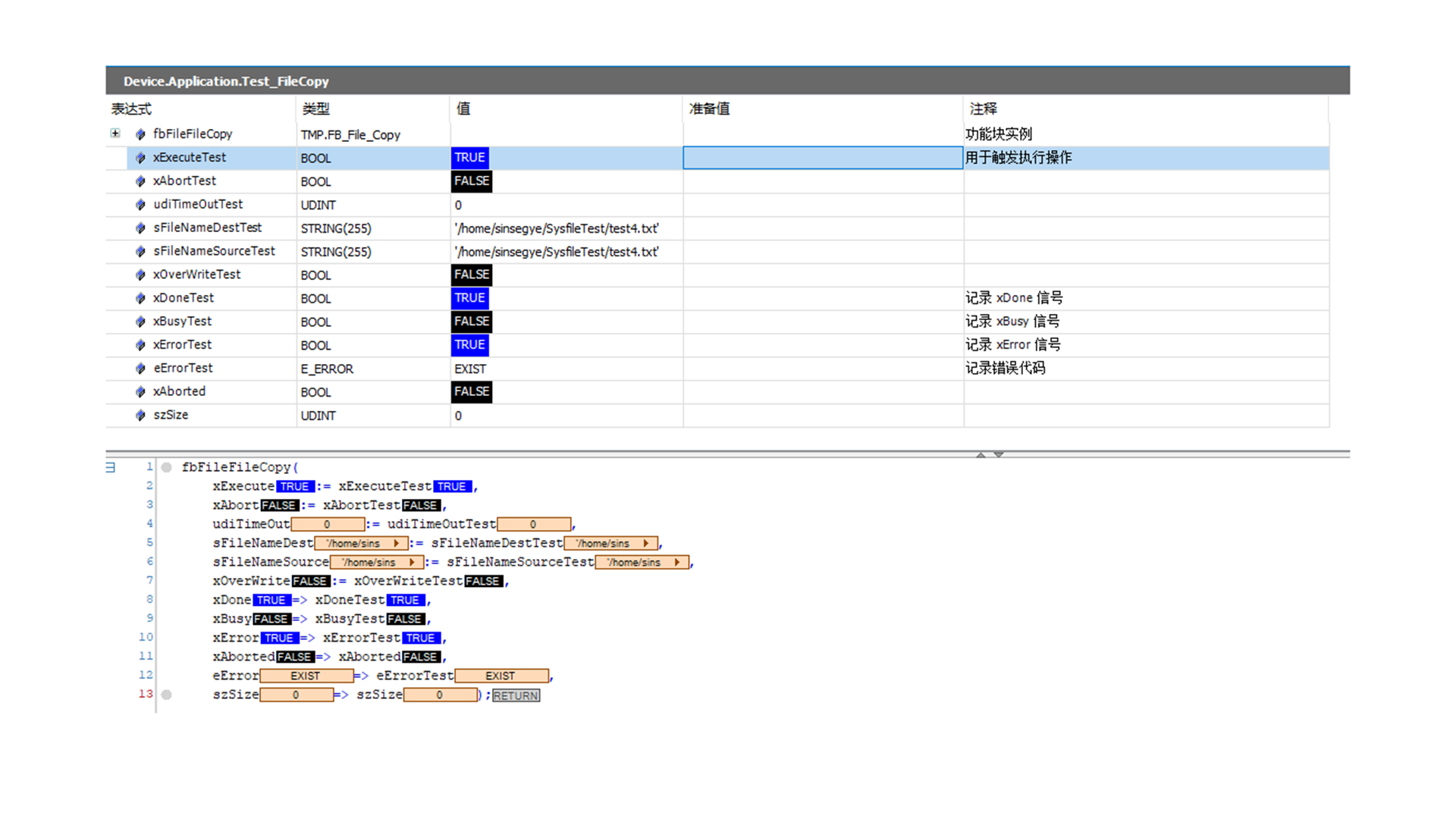Click the variable icon beside xAborted
This screenshot has height=819, width=1456.
click(x=140, y=392)
